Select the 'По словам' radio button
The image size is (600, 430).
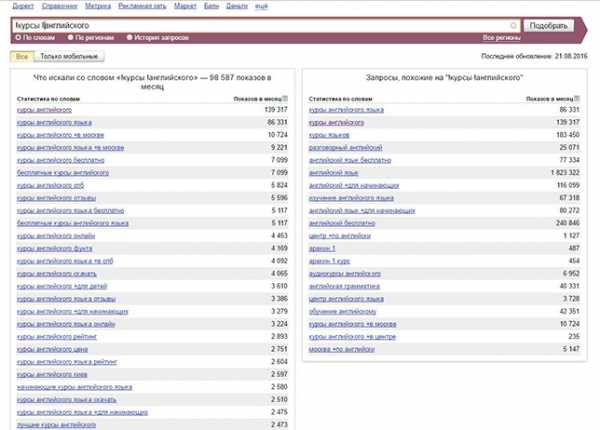[x=16, y=38]
